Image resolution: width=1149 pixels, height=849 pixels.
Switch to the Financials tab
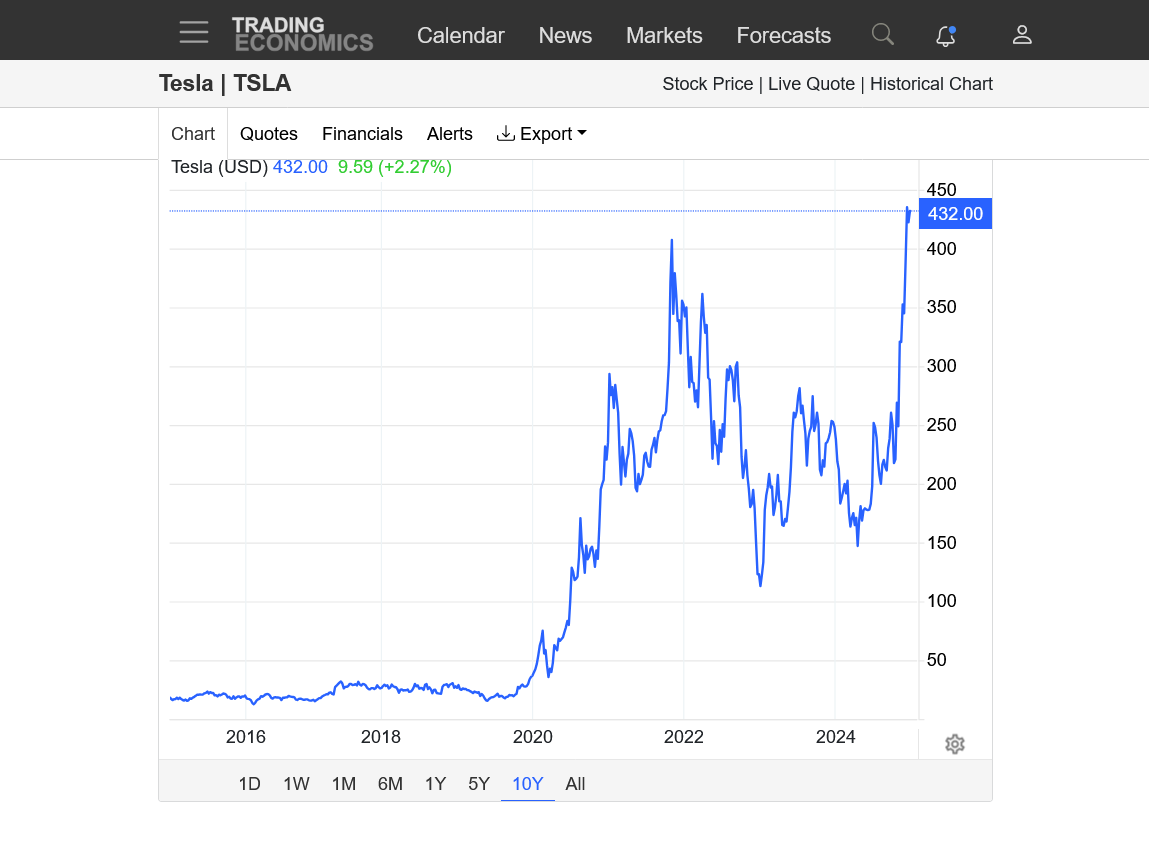point(362,134)
